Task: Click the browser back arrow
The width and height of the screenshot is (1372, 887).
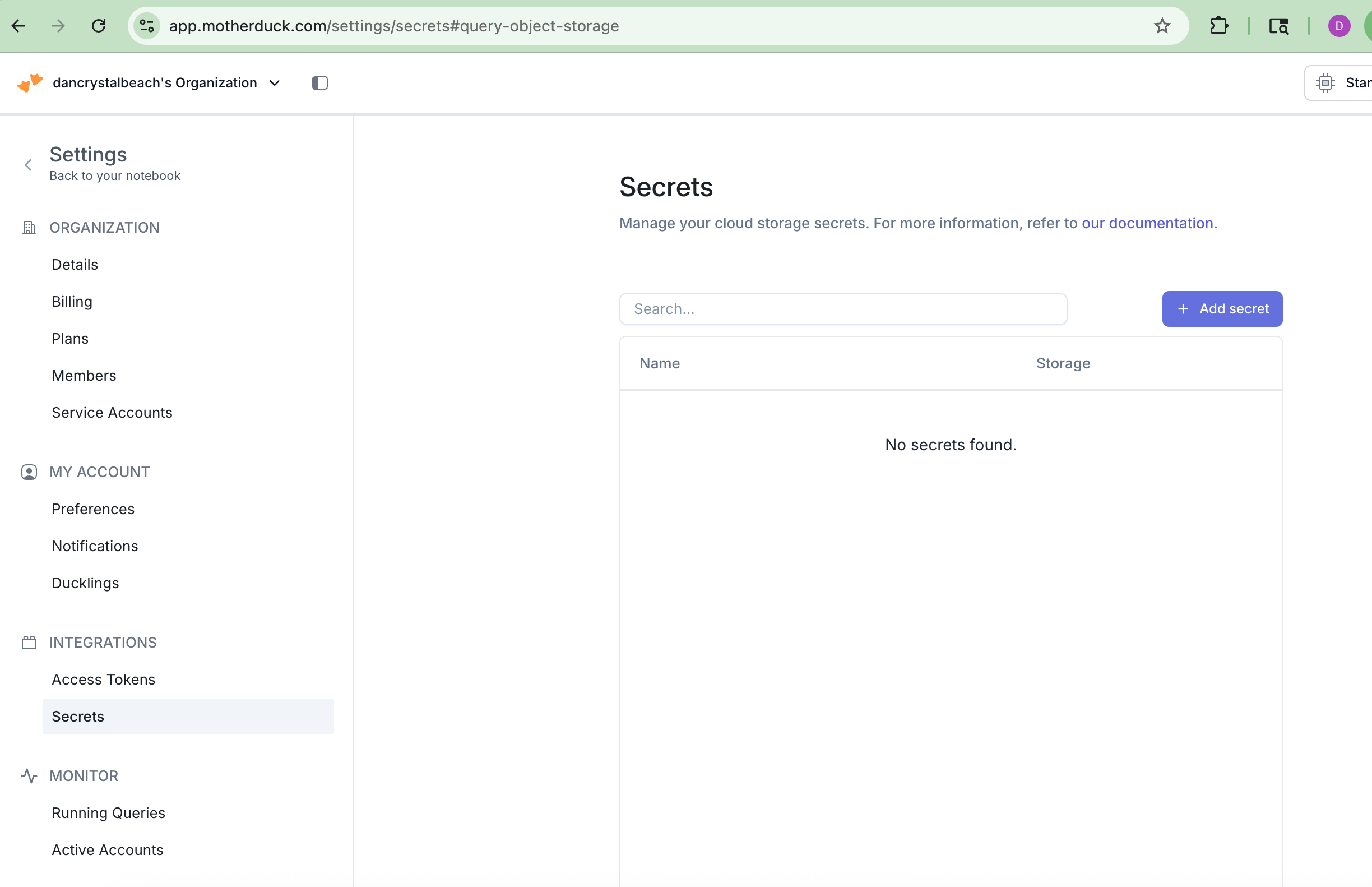Action: click(18, 26)
